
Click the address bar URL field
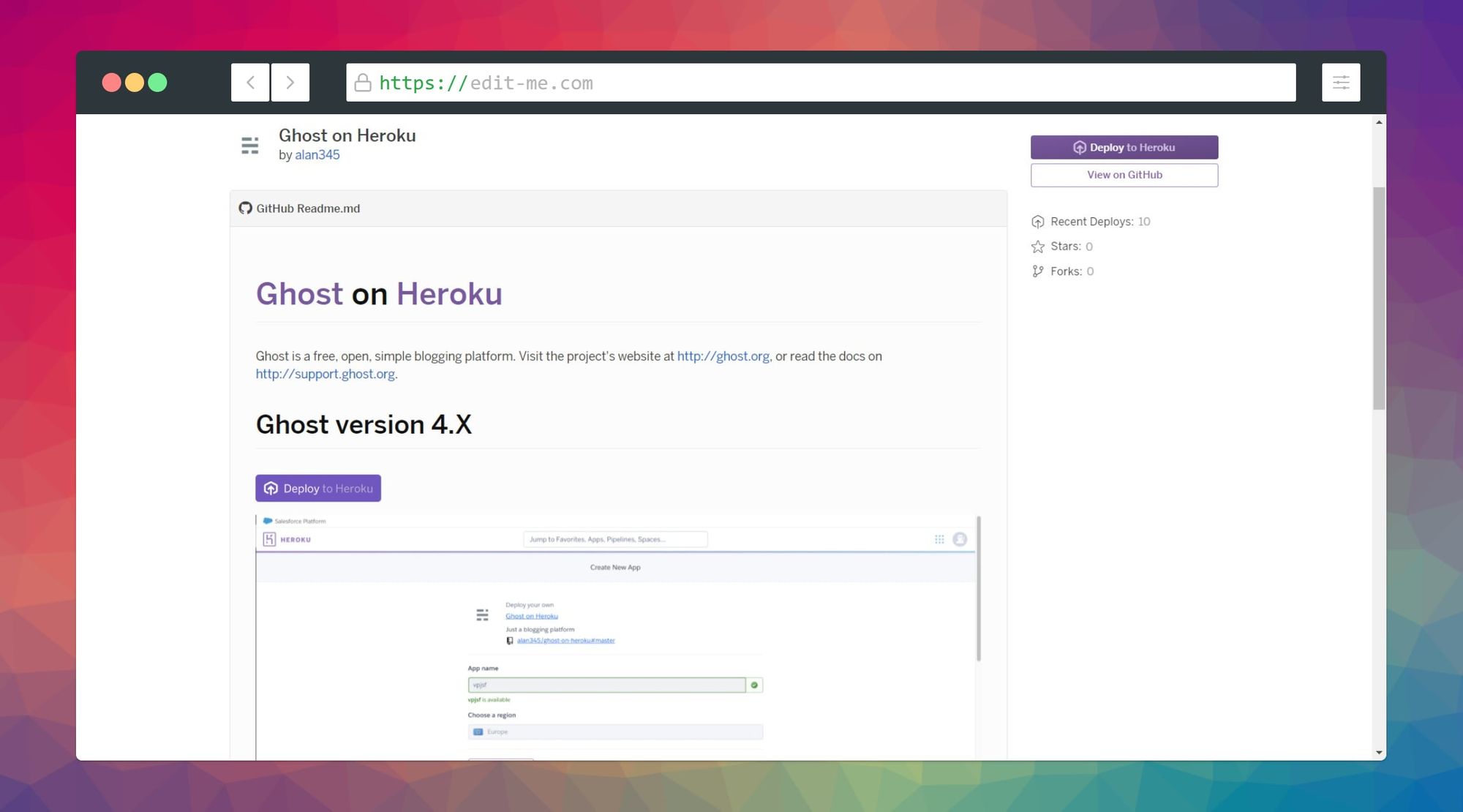pyautogui.click(x=821, y=83)
